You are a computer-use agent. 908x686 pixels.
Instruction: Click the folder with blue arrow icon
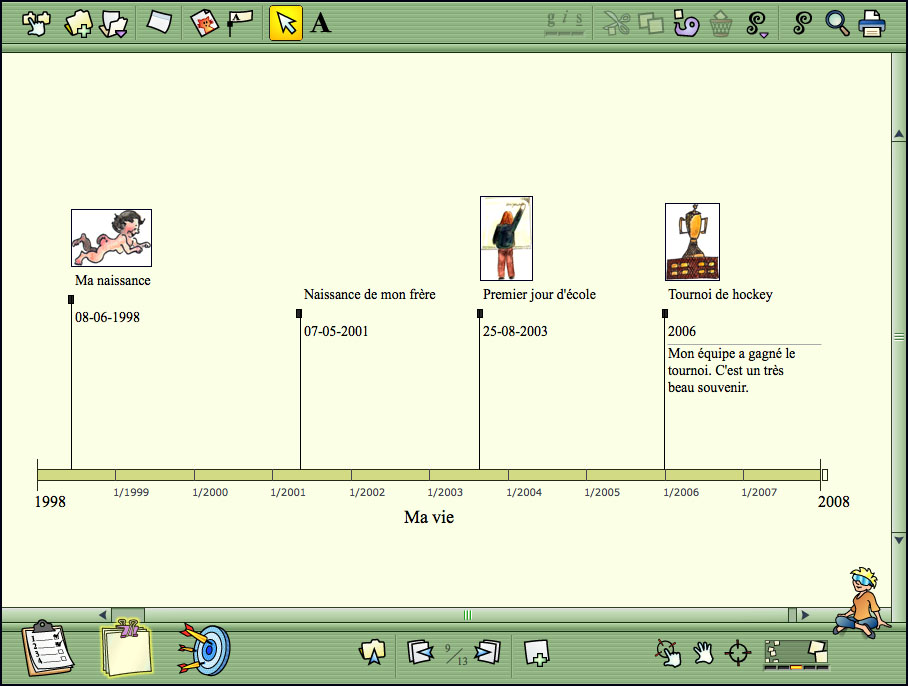[x=372, y=652]
